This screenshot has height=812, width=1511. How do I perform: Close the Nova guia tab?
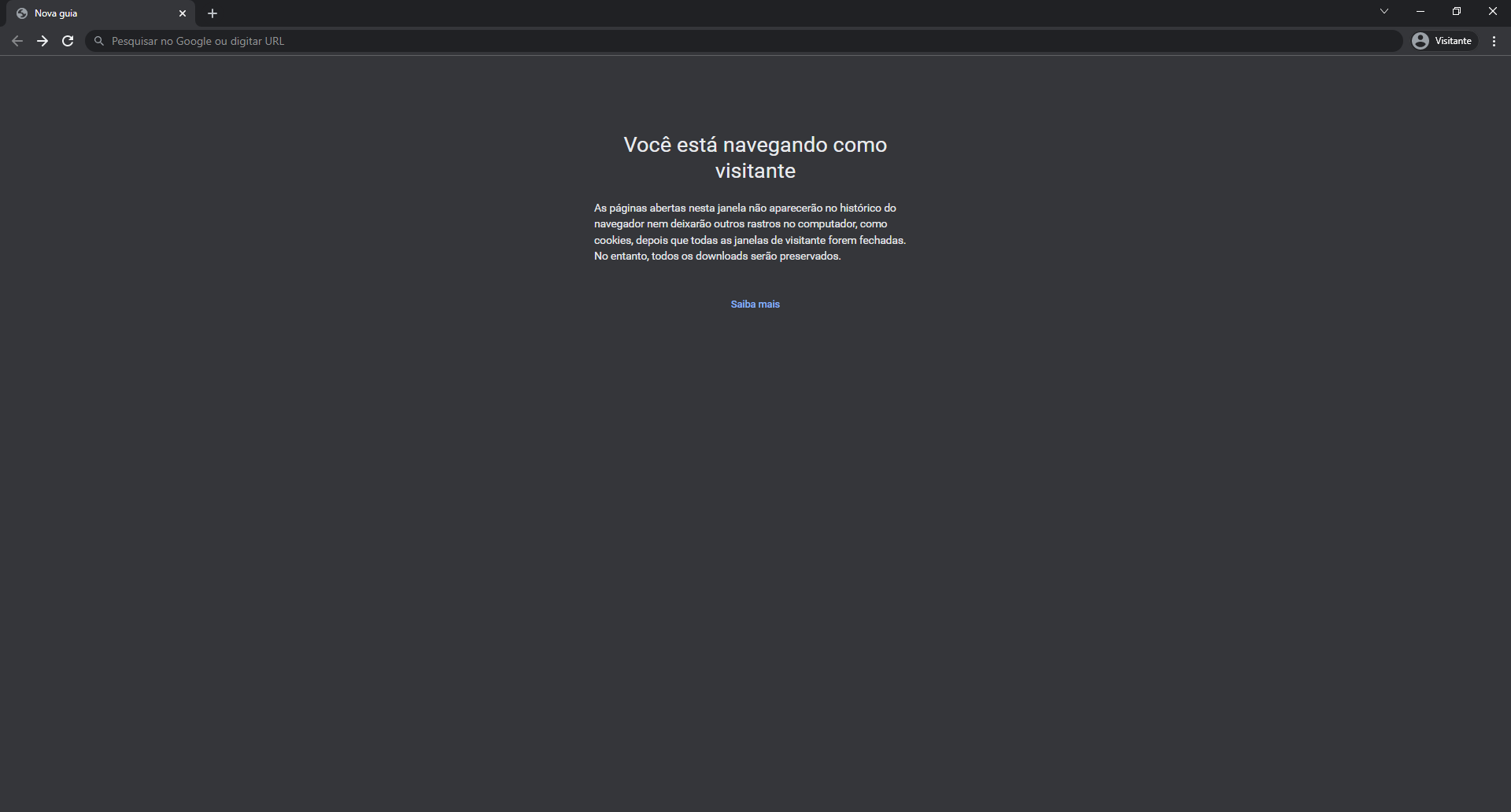point(183,13)
